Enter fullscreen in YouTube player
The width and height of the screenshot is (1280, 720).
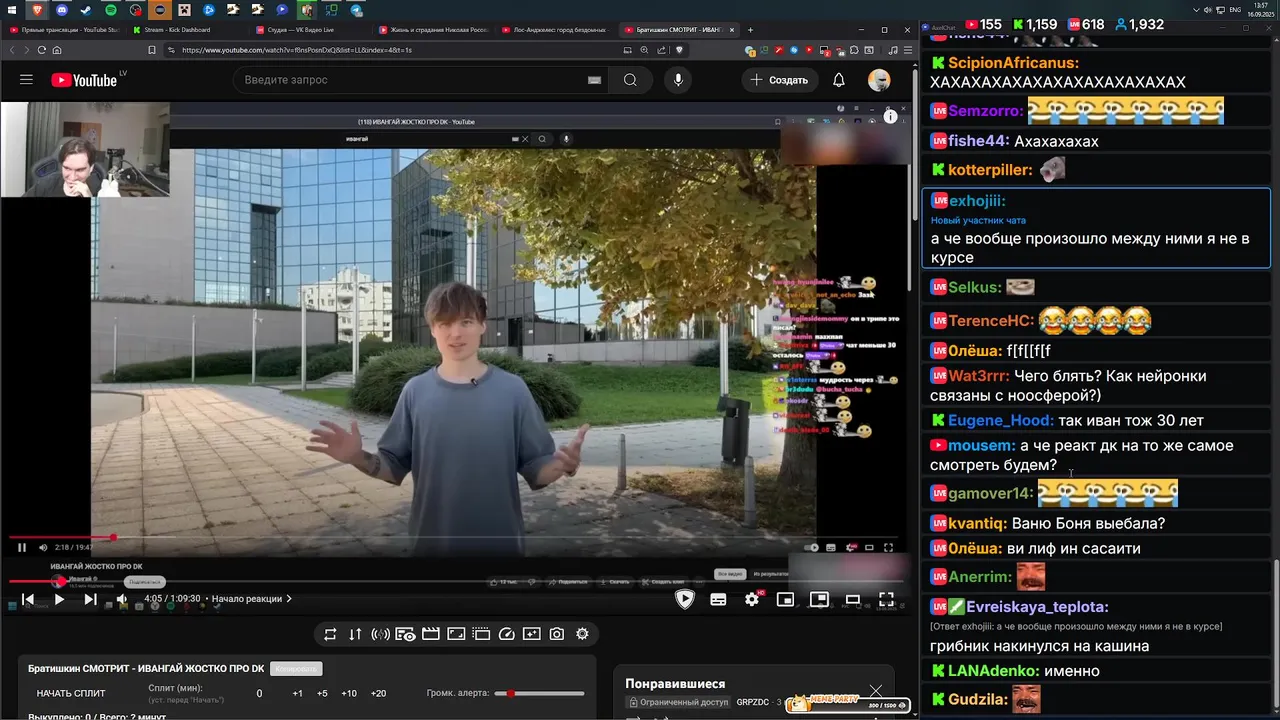[886, 599]
